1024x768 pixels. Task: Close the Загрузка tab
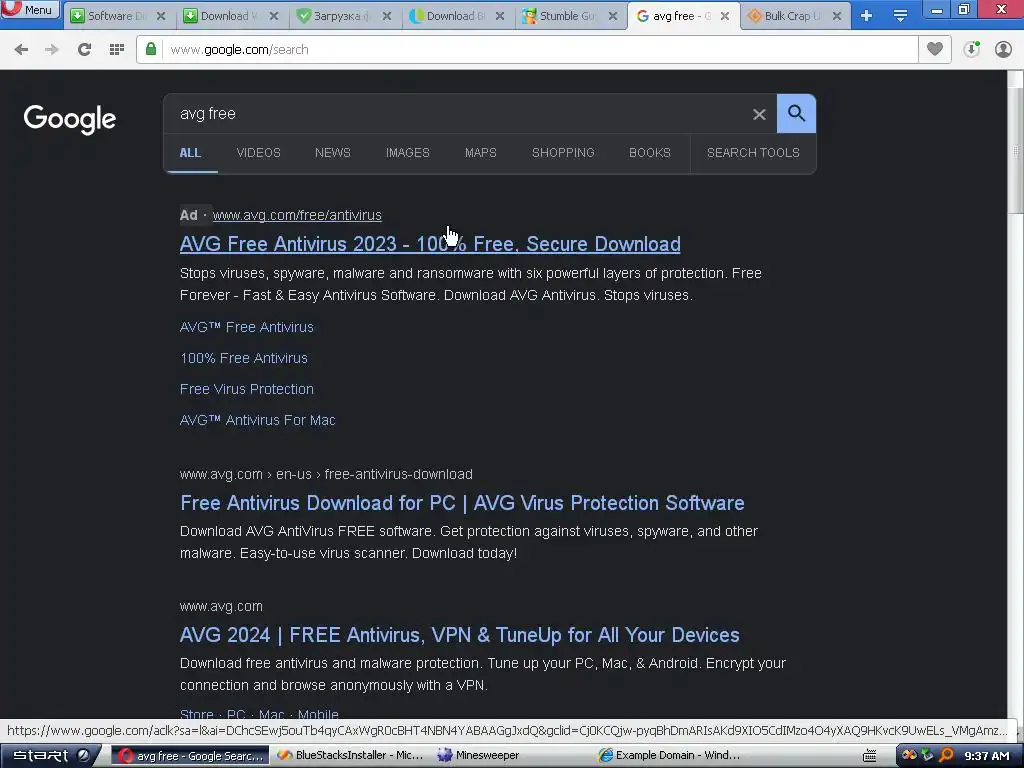click(x=387, y=16)
